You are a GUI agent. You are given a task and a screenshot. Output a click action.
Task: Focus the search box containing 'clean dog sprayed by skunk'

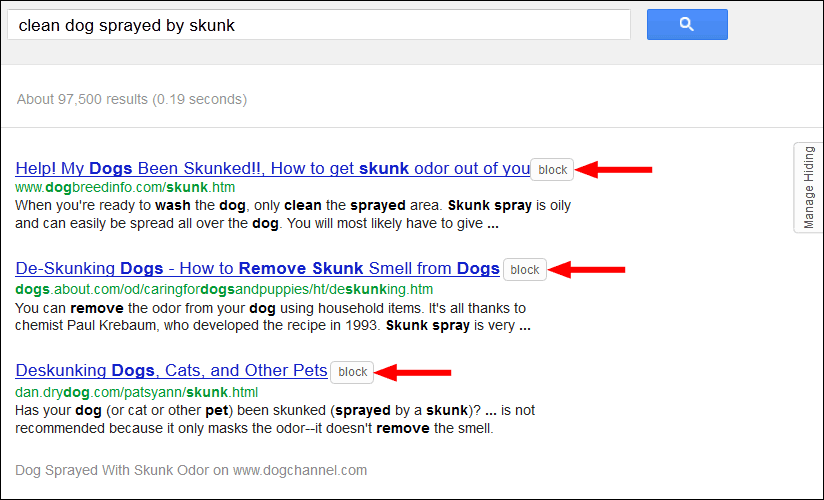(318, 25)
